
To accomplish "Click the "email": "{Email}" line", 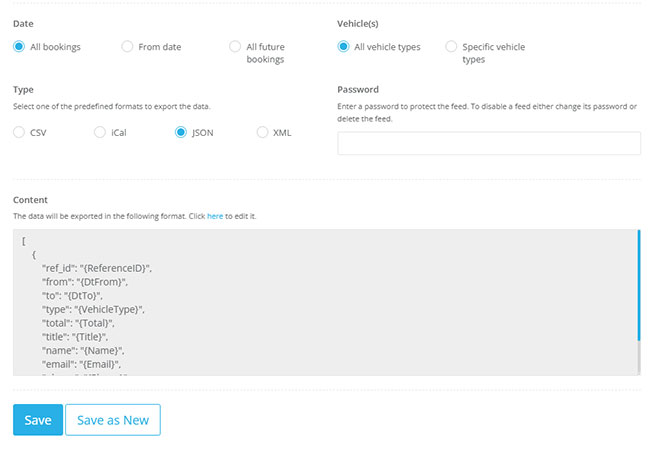I will point(81,364).
